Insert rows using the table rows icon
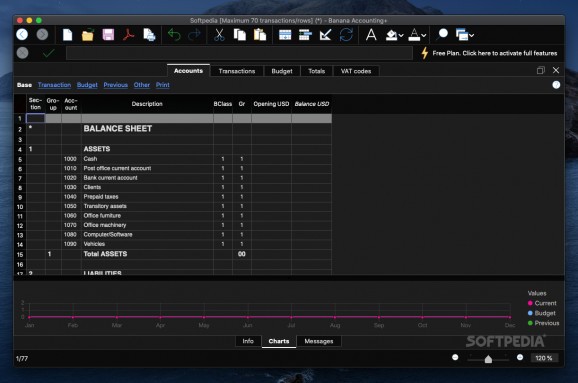This screenshot has width=578, height=383. [x=285, y=35]
